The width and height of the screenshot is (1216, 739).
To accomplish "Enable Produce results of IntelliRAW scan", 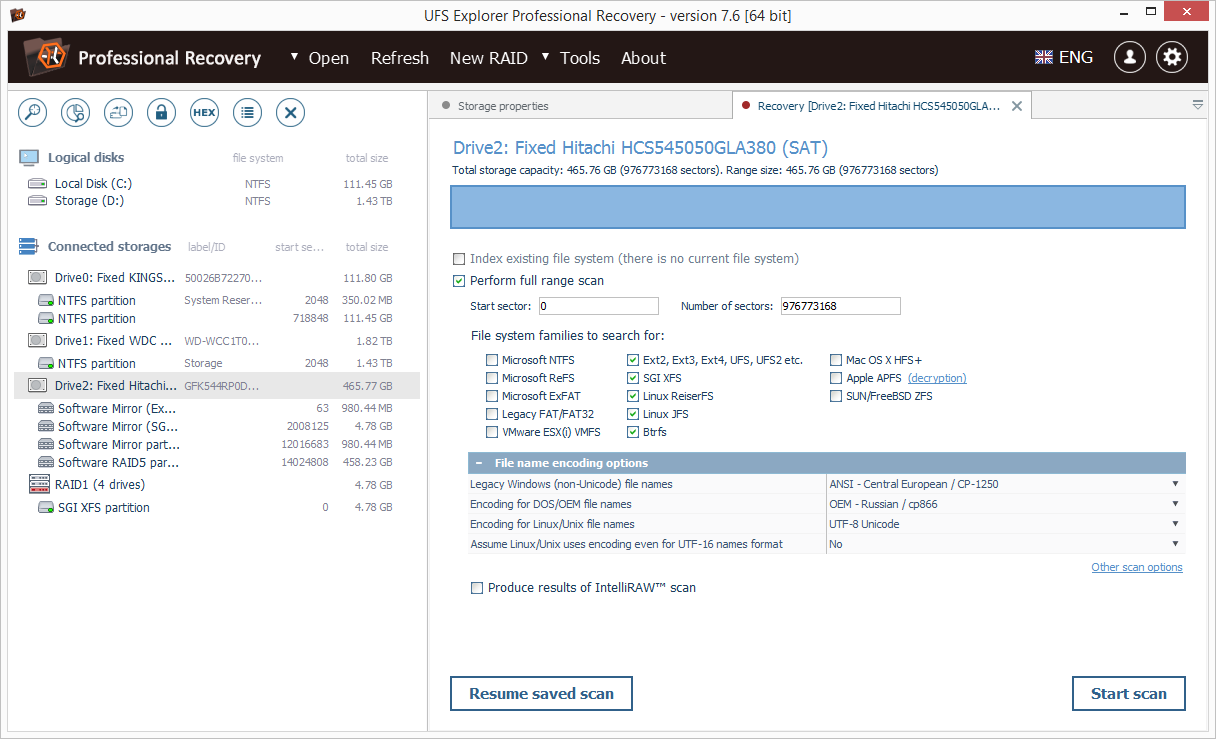I will 477,588.
